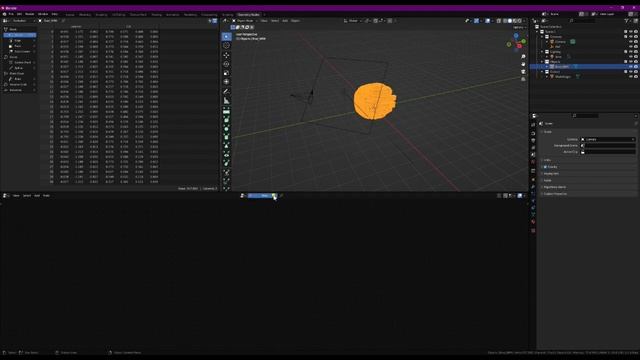Open the transform orientation Global dropdown

pyautogui.click(x=353, y=21)
